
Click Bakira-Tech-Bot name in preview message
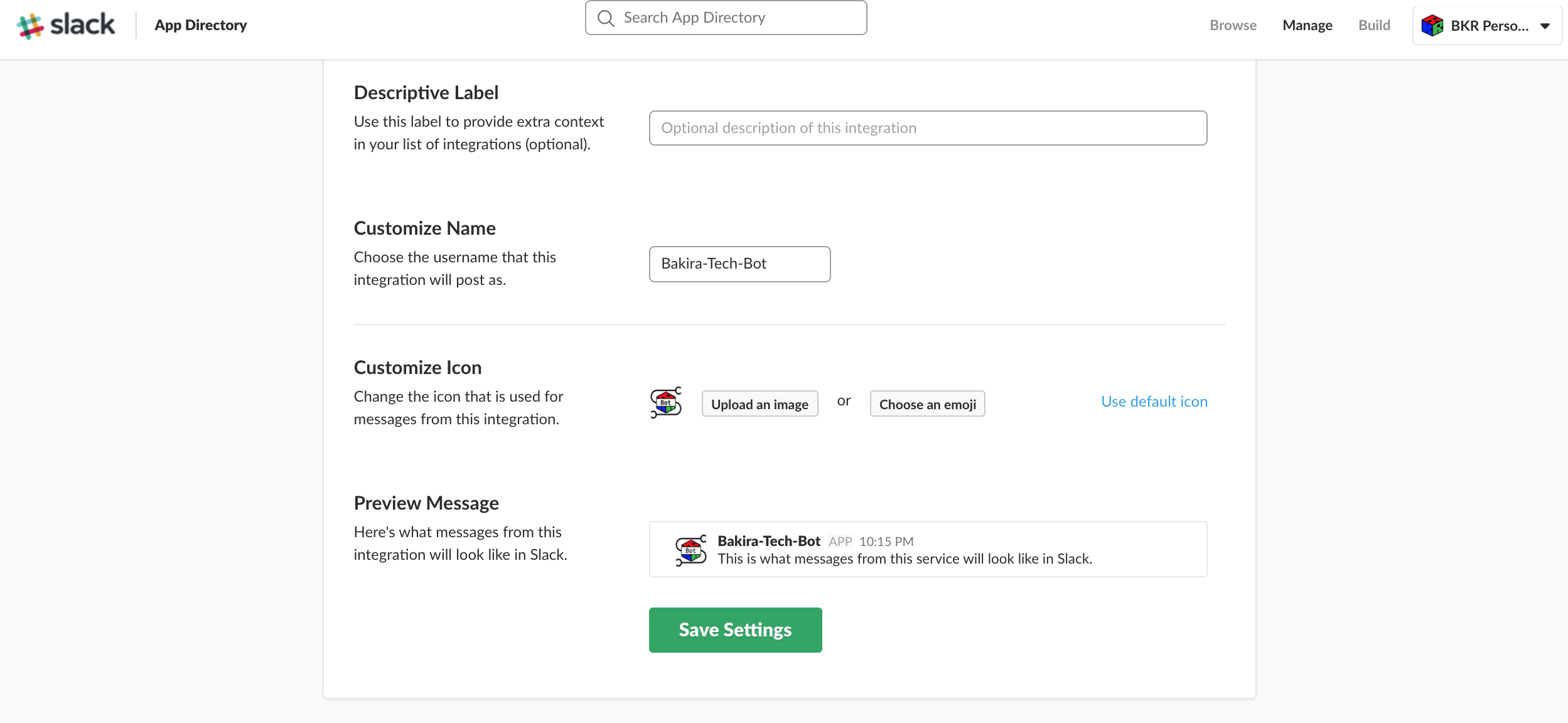768,541
